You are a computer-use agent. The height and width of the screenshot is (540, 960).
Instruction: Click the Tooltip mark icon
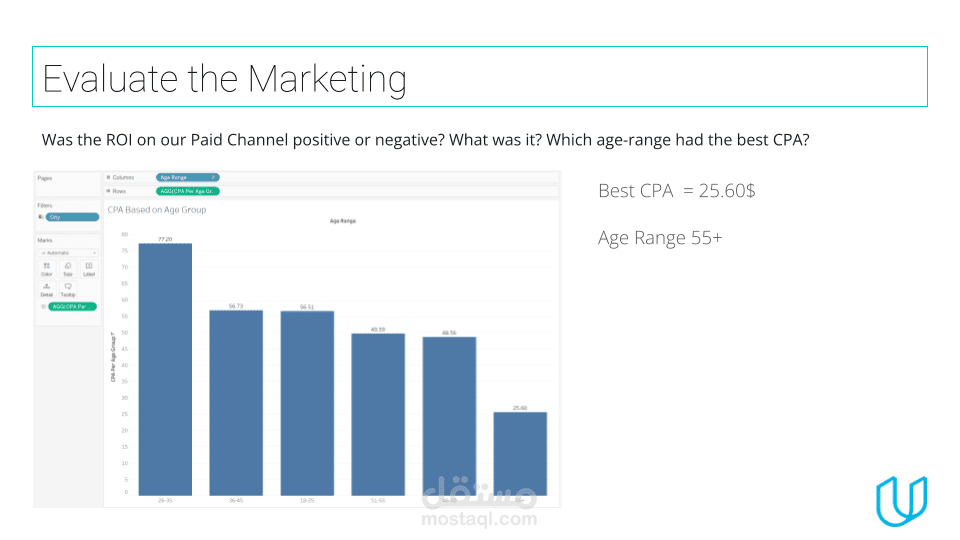(68, 289)
